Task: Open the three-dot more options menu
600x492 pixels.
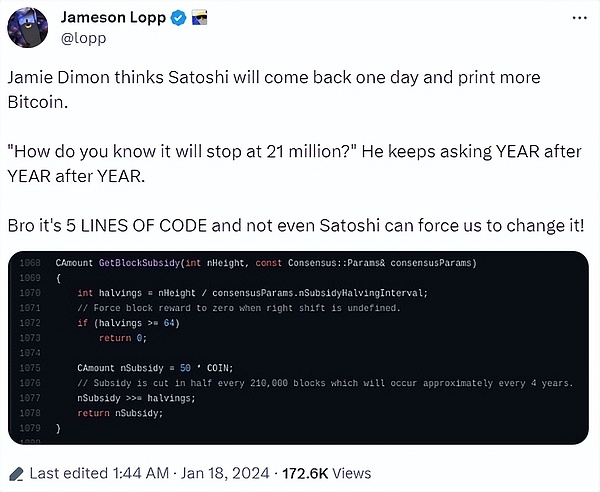Action: coord(579,18)
